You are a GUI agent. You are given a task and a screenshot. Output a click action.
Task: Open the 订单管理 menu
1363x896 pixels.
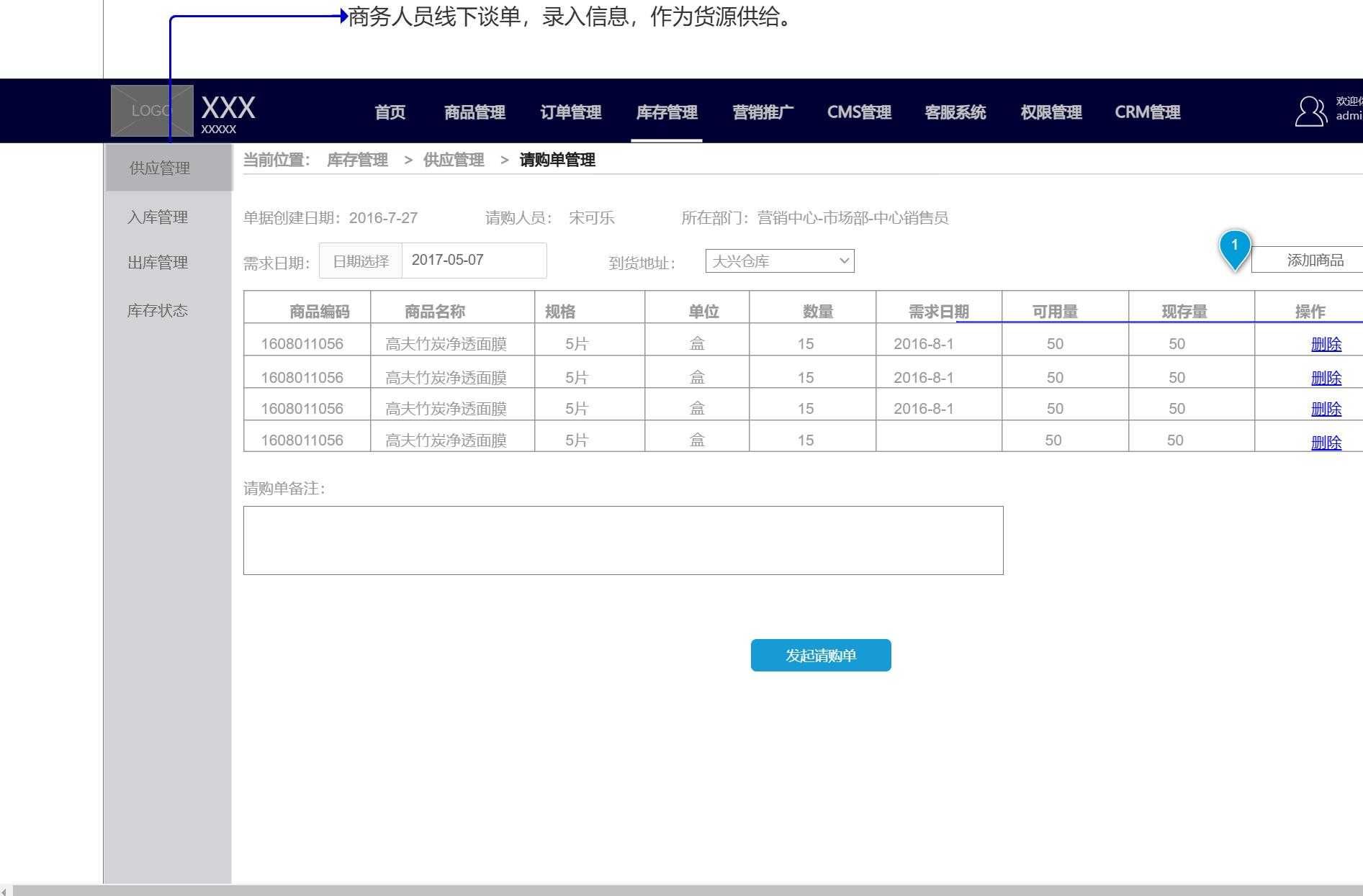click(572, 112)
